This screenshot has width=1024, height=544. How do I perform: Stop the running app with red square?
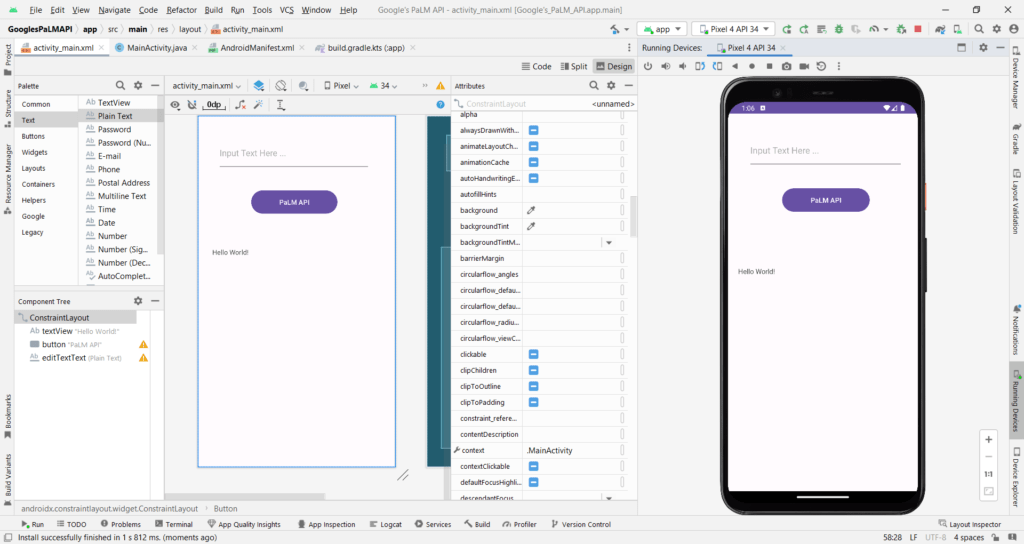(918, 29)
